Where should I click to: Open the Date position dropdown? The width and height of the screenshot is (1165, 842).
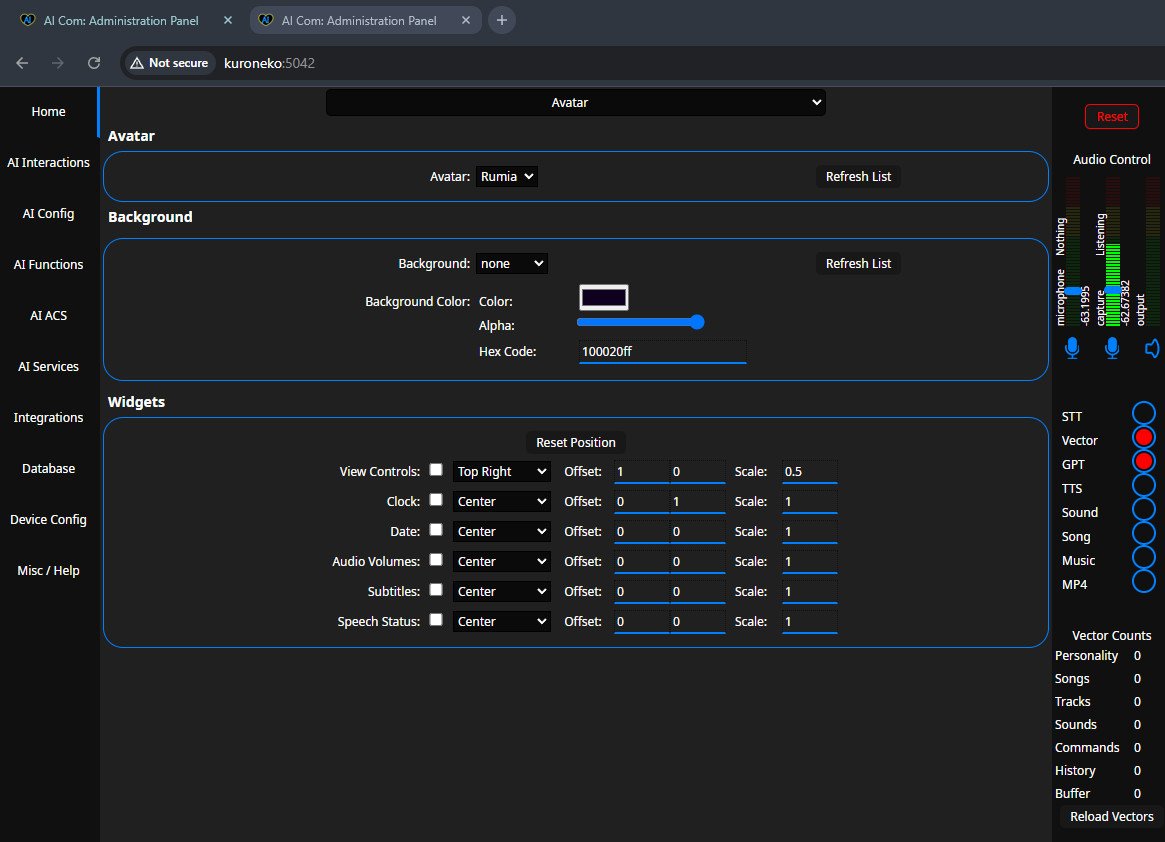pos(502,531)
